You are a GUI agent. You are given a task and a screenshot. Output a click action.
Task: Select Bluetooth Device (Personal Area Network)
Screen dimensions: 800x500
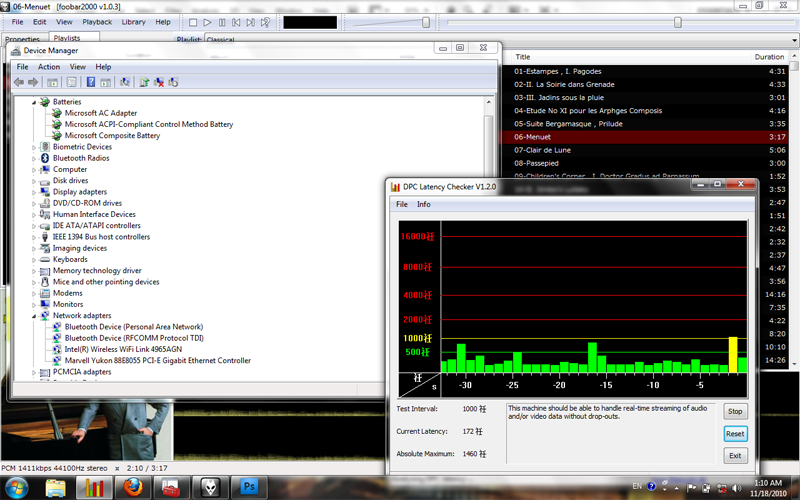[x=134, y=327]
